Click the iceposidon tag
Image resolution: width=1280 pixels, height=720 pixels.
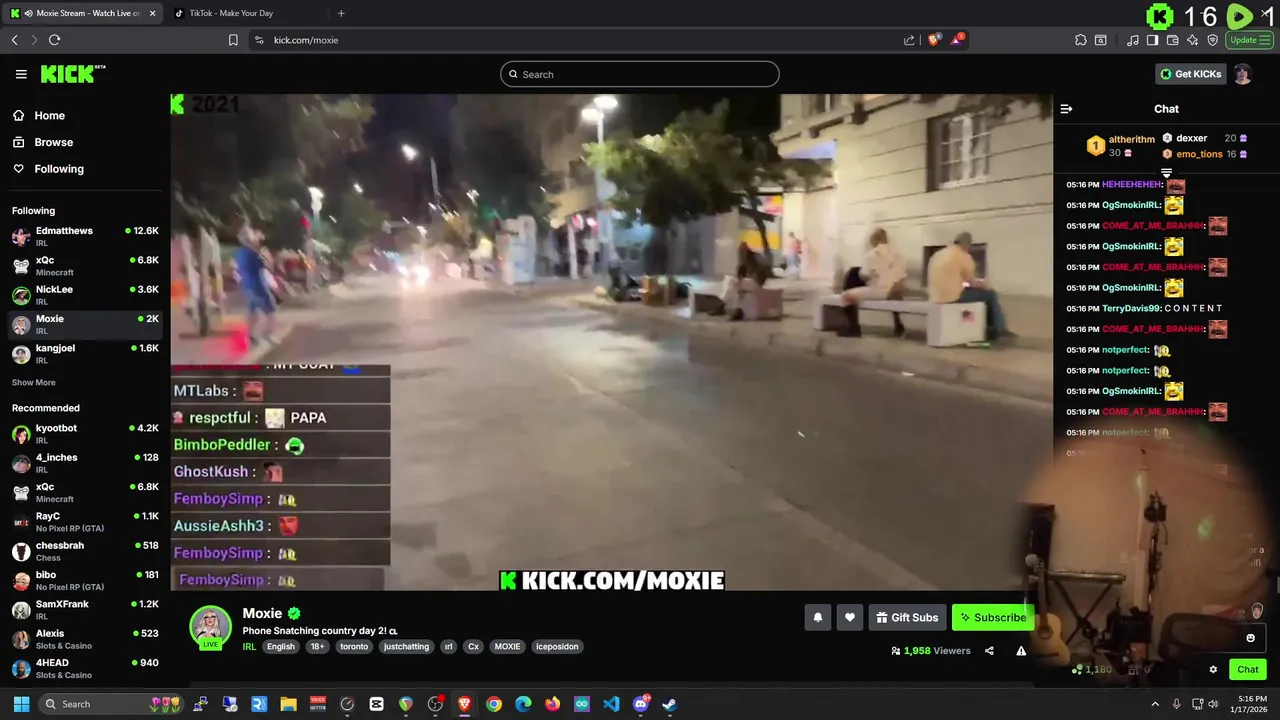[557, 647]
